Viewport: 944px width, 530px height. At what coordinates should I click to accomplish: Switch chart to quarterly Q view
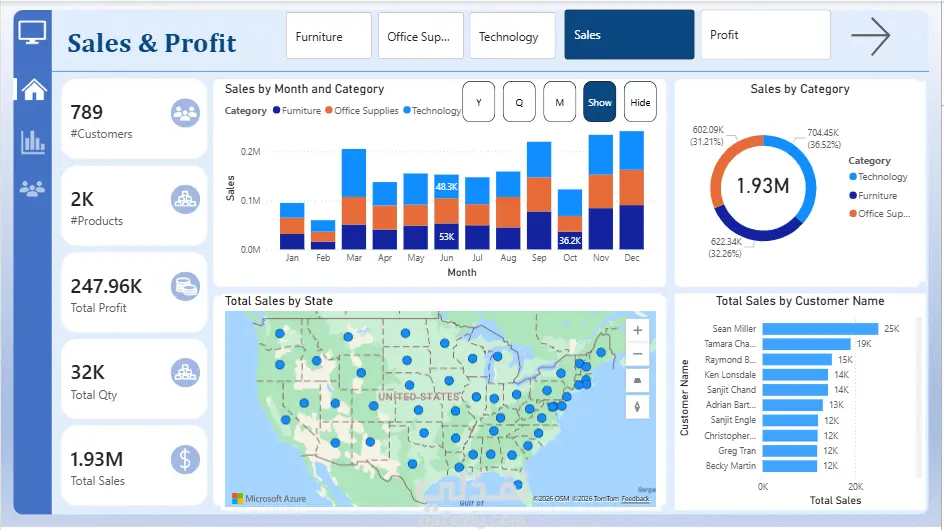pyautogui.click(x=519, y=102)
